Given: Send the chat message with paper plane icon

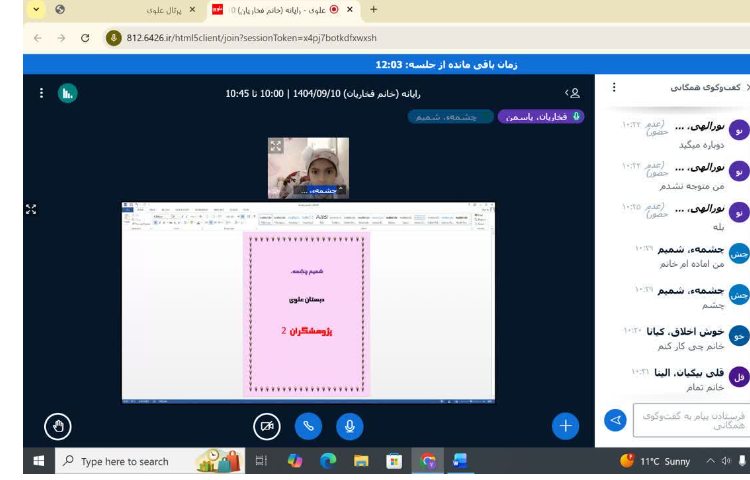Looking at the screenshot, I should tap(616, 420).
